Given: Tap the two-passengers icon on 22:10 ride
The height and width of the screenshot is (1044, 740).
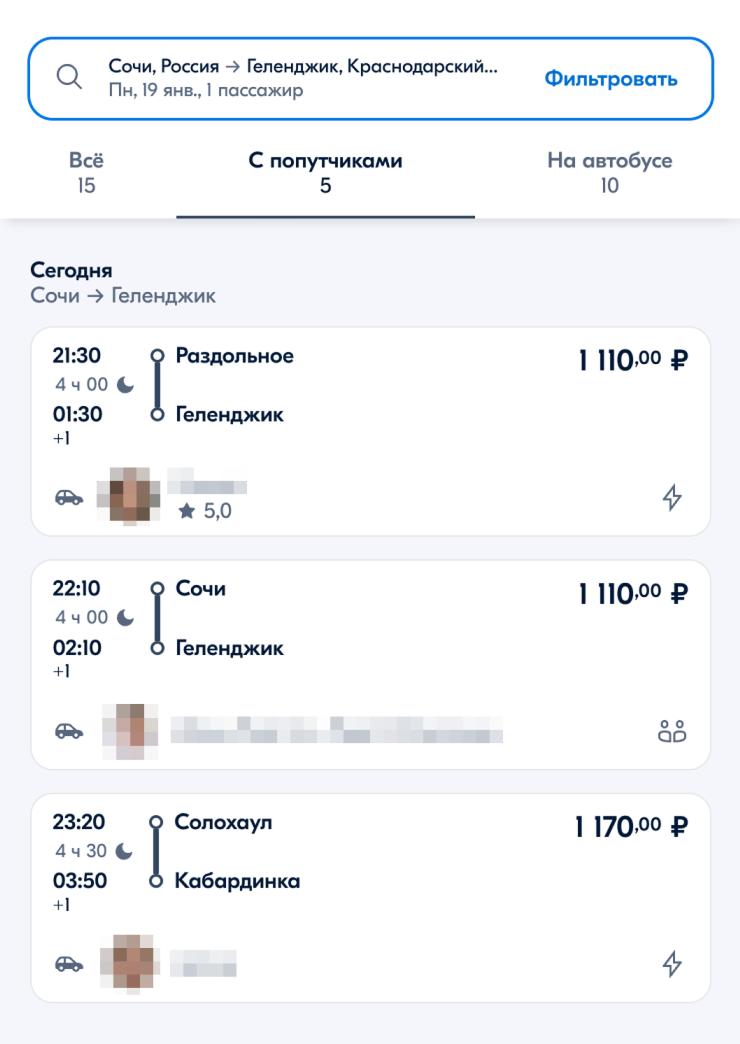Looking at the screenshot, I should (672, 731).
